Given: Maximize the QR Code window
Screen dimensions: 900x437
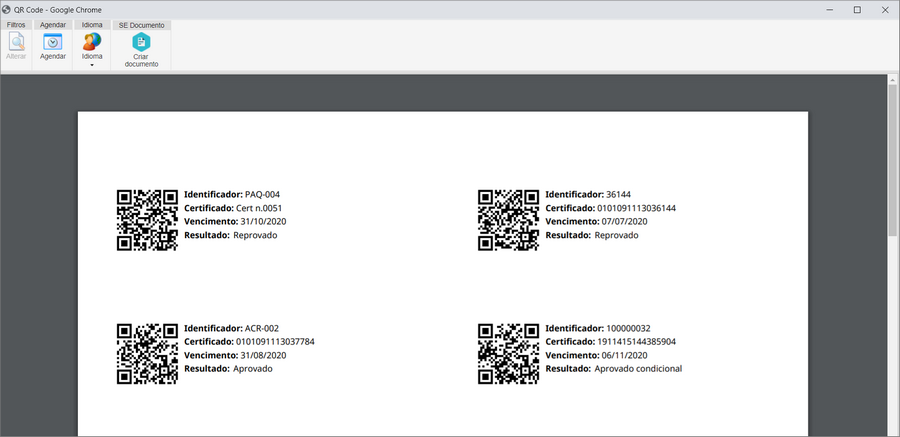Looking at the screenshot, I should click(857, 10).
